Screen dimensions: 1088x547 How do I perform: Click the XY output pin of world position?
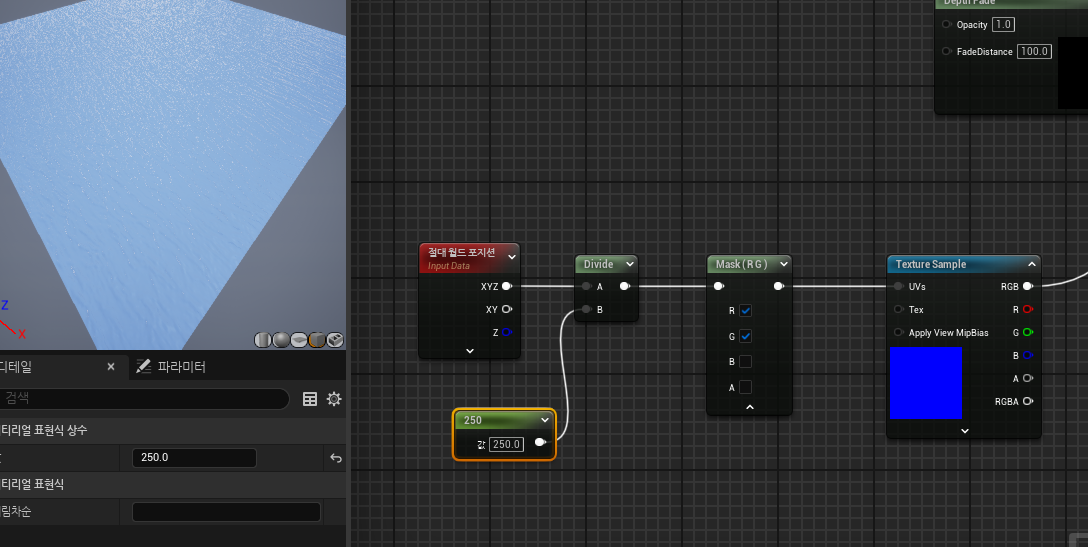(507, 309)
